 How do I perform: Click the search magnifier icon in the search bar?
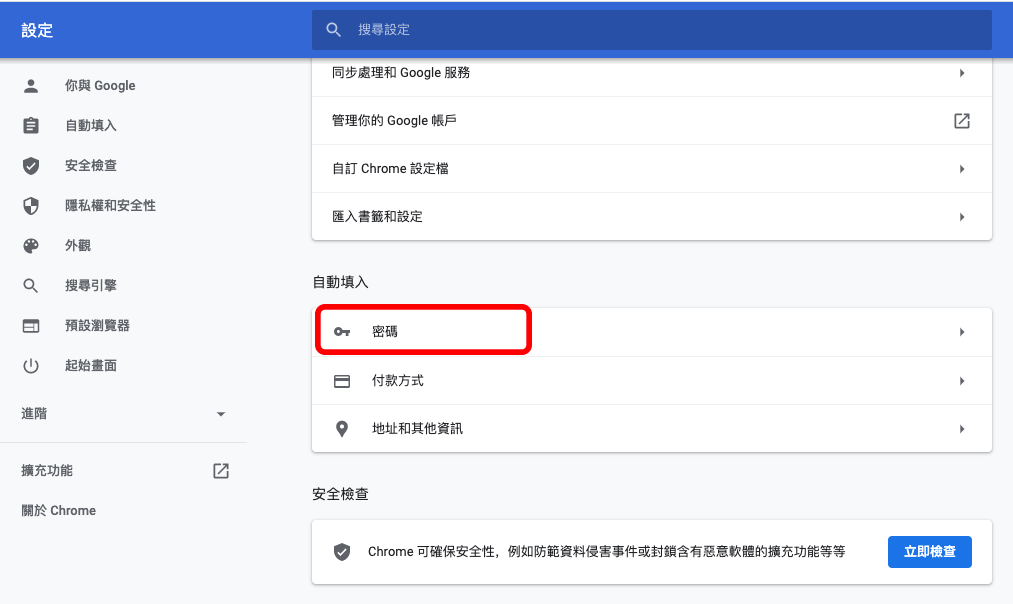click(333, 30)
